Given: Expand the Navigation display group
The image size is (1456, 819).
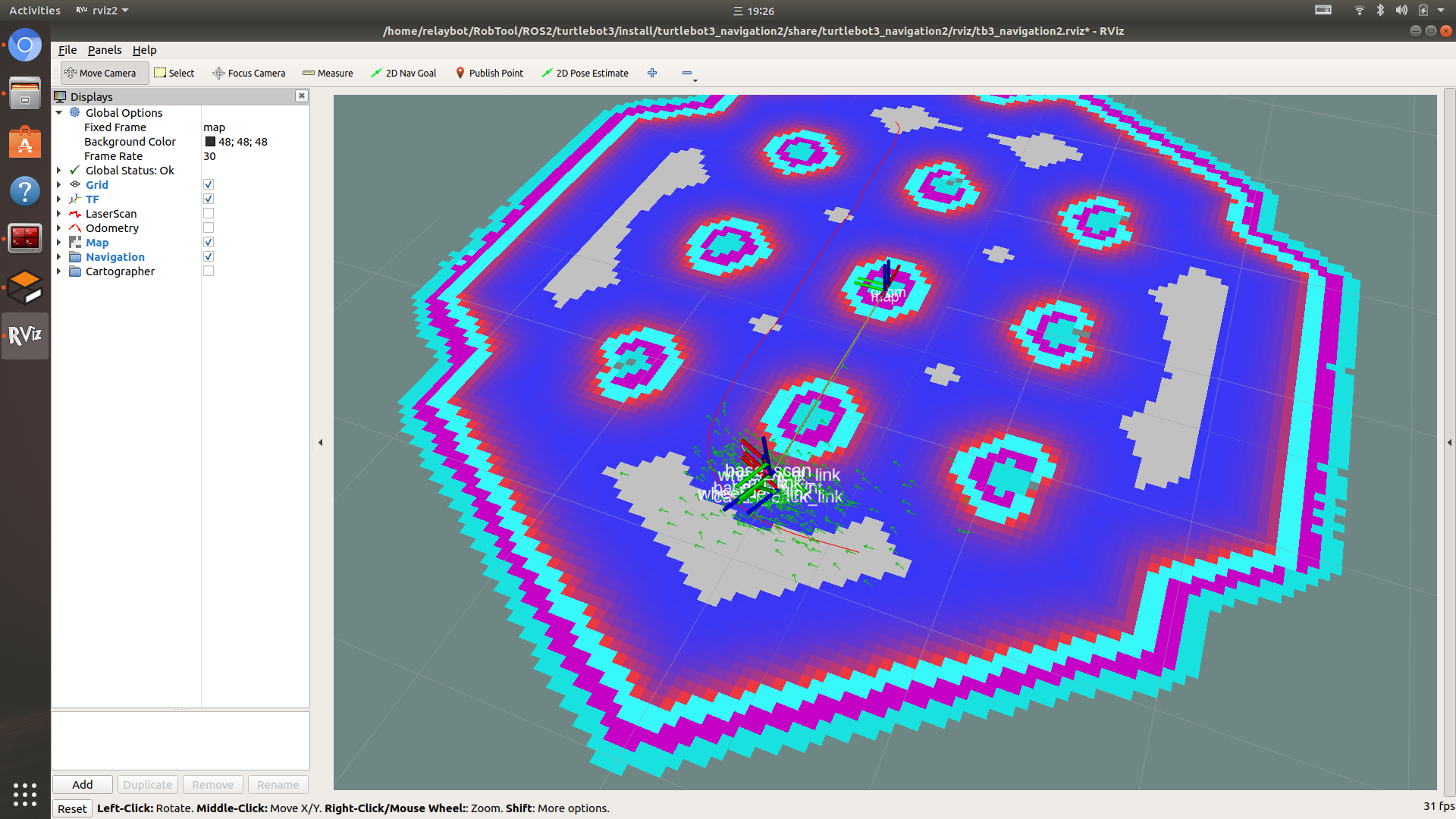Looking at the screenshot, I should tap(59, 257).
